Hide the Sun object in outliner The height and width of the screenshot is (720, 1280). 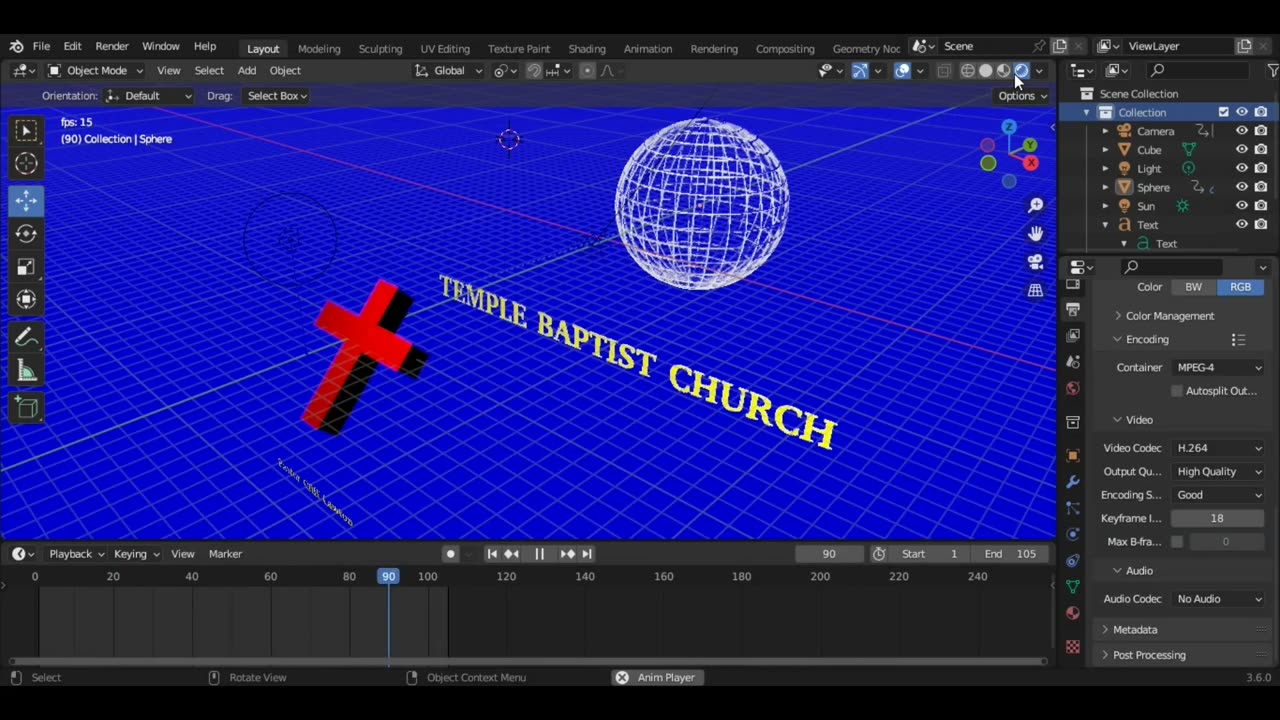coord(1242,206)
